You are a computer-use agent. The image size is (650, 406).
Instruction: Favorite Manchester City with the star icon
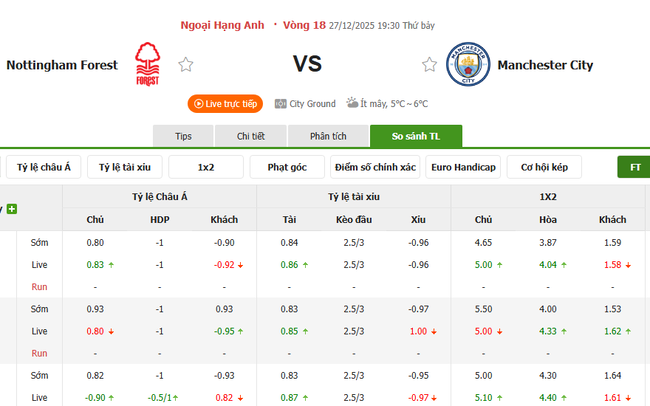click(429, 65)
